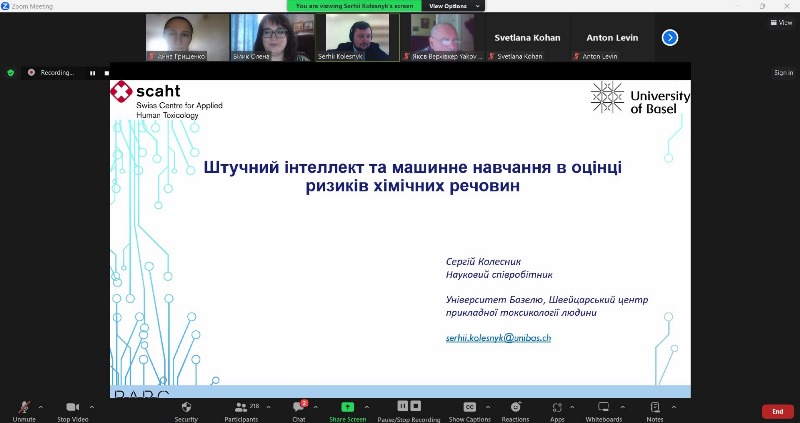Image resolution: width=800 pixels, height=423 pixels.
Task: Open share options arrow beside Share Screen
Action: click(367, 407)
